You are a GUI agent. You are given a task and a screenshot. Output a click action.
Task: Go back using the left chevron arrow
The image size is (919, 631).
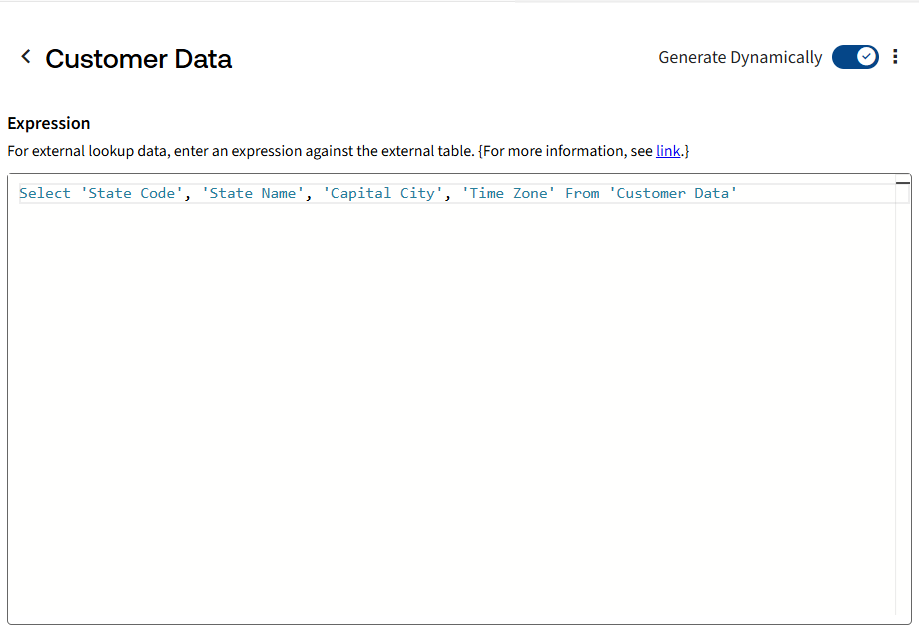[x=26, y=57]
